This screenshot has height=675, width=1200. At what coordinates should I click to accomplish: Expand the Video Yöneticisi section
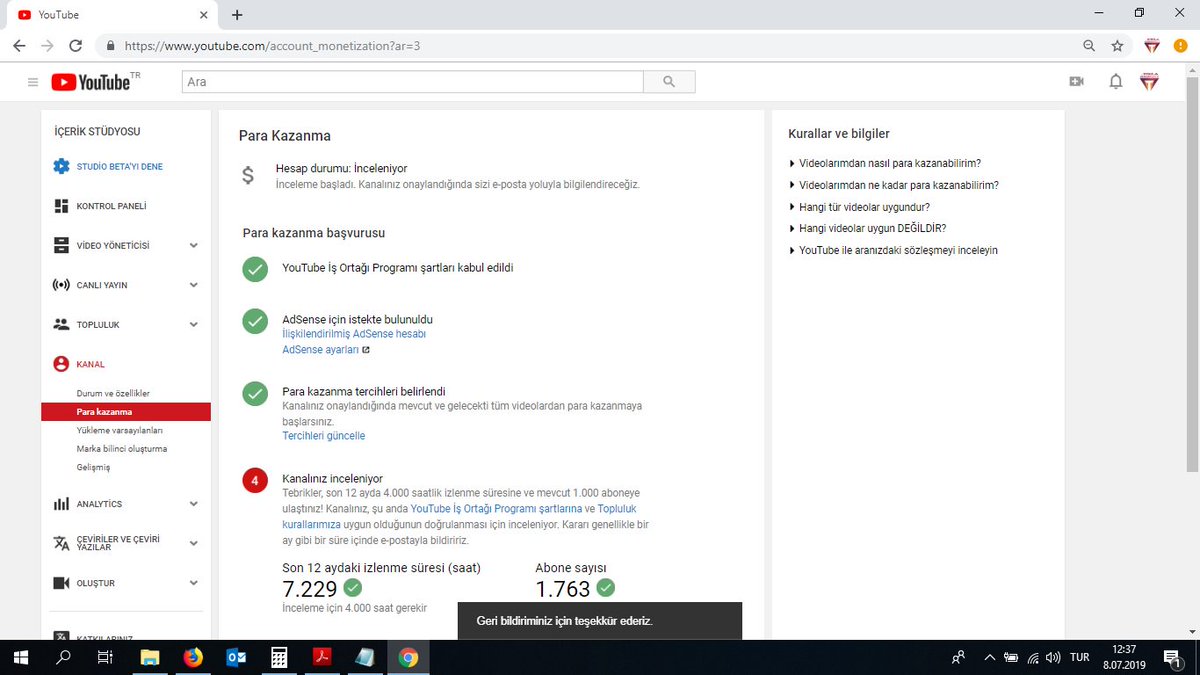tap(193, 245)
